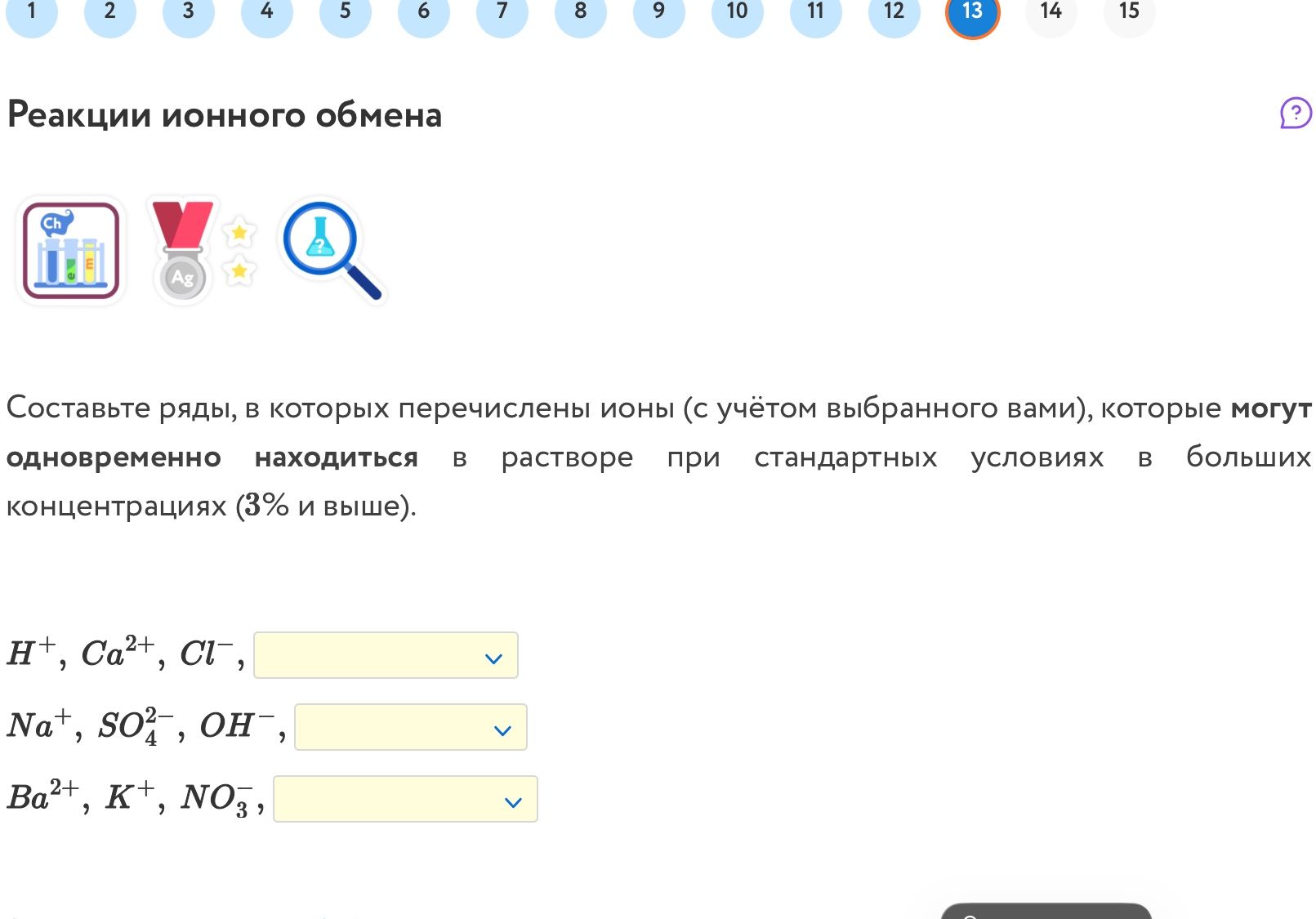
Task: Go to question 4
Action: (x=267, y=12)
